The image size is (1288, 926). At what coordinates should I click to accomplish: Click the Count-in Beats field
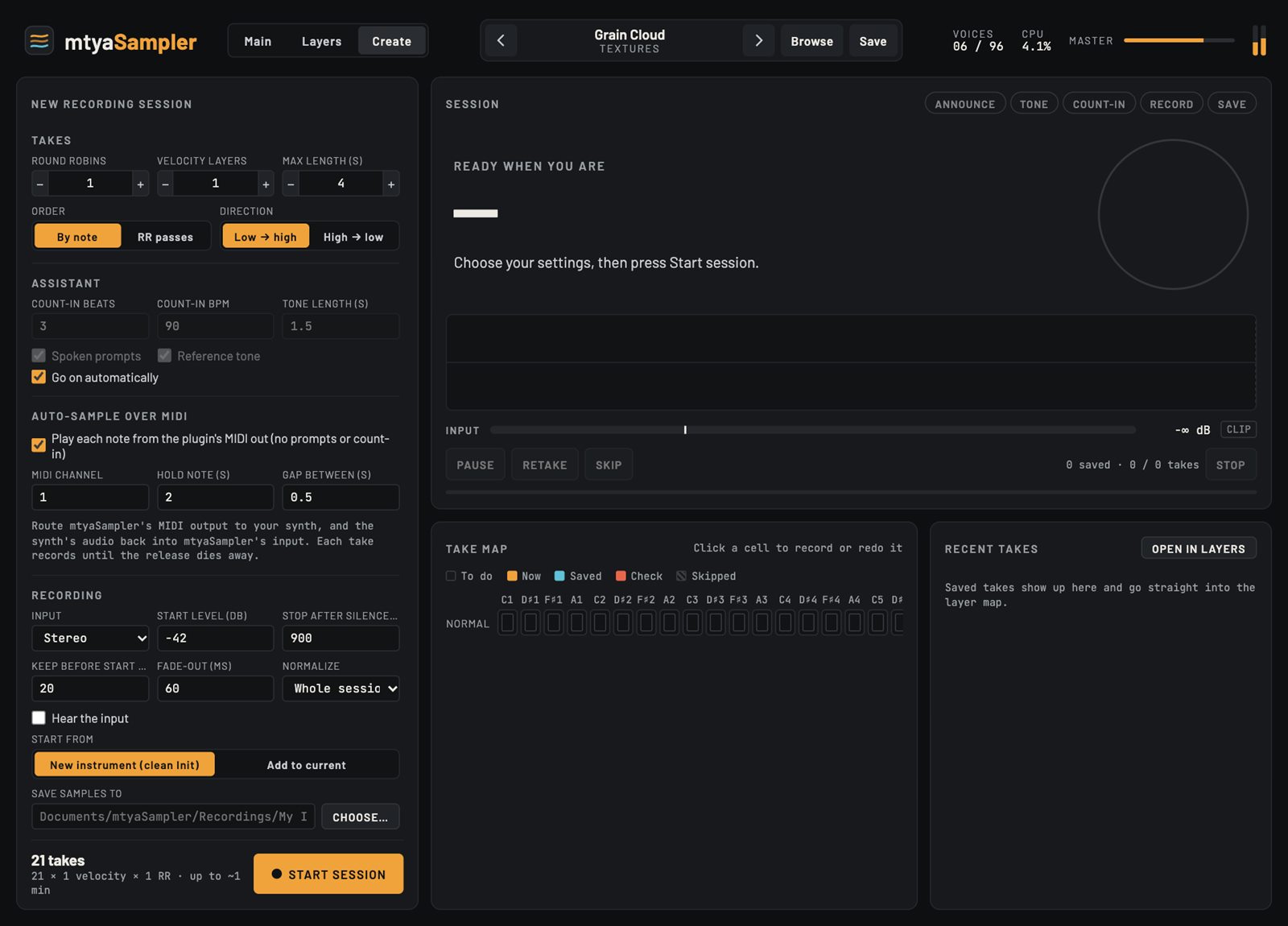click(90, 326)
